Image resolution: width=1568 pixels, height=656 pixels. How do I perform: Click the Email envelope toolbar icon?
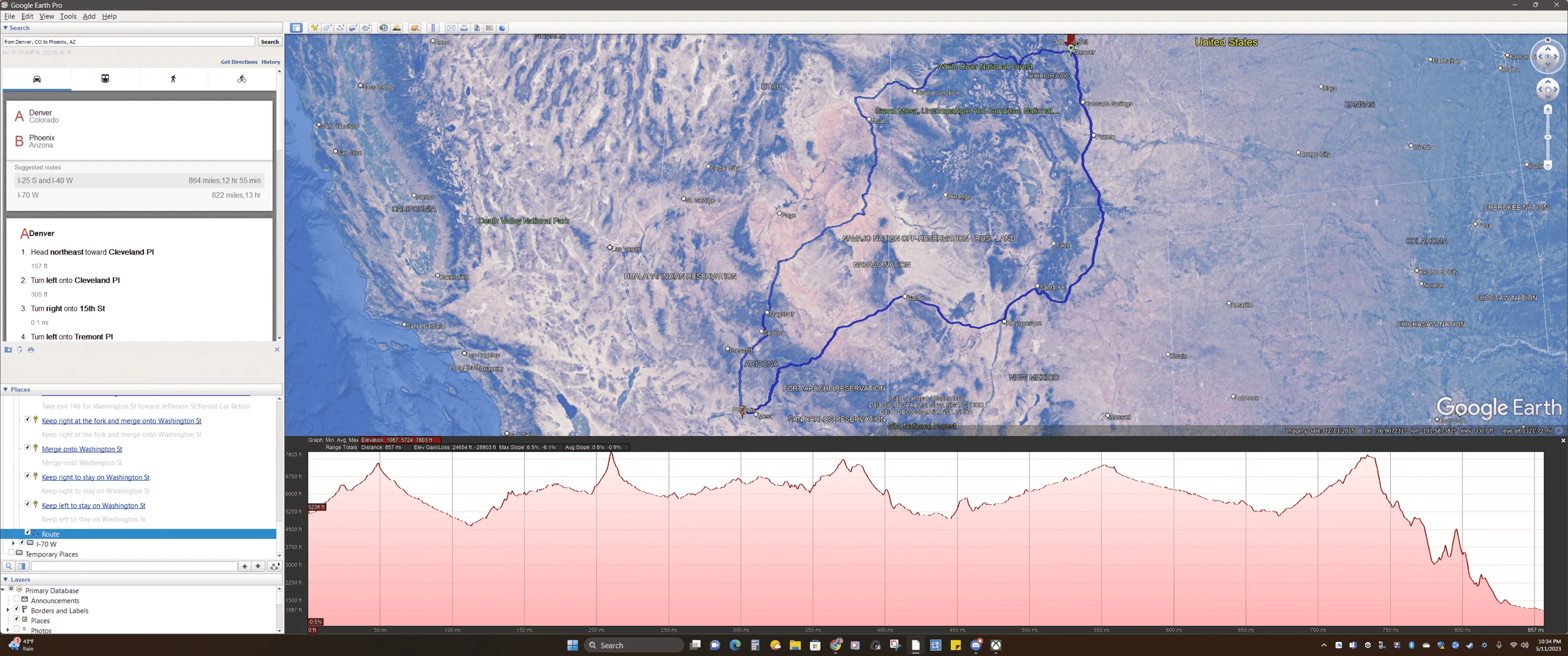pyautogui.click(x=451, y=28)
